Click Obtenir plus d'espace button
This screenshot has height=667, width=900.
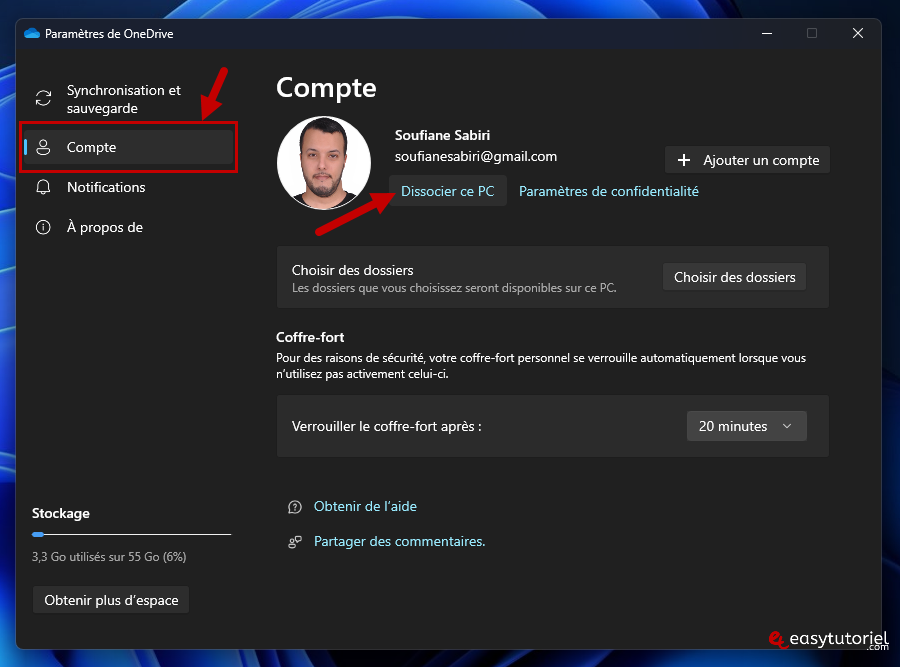click(111, 600)
